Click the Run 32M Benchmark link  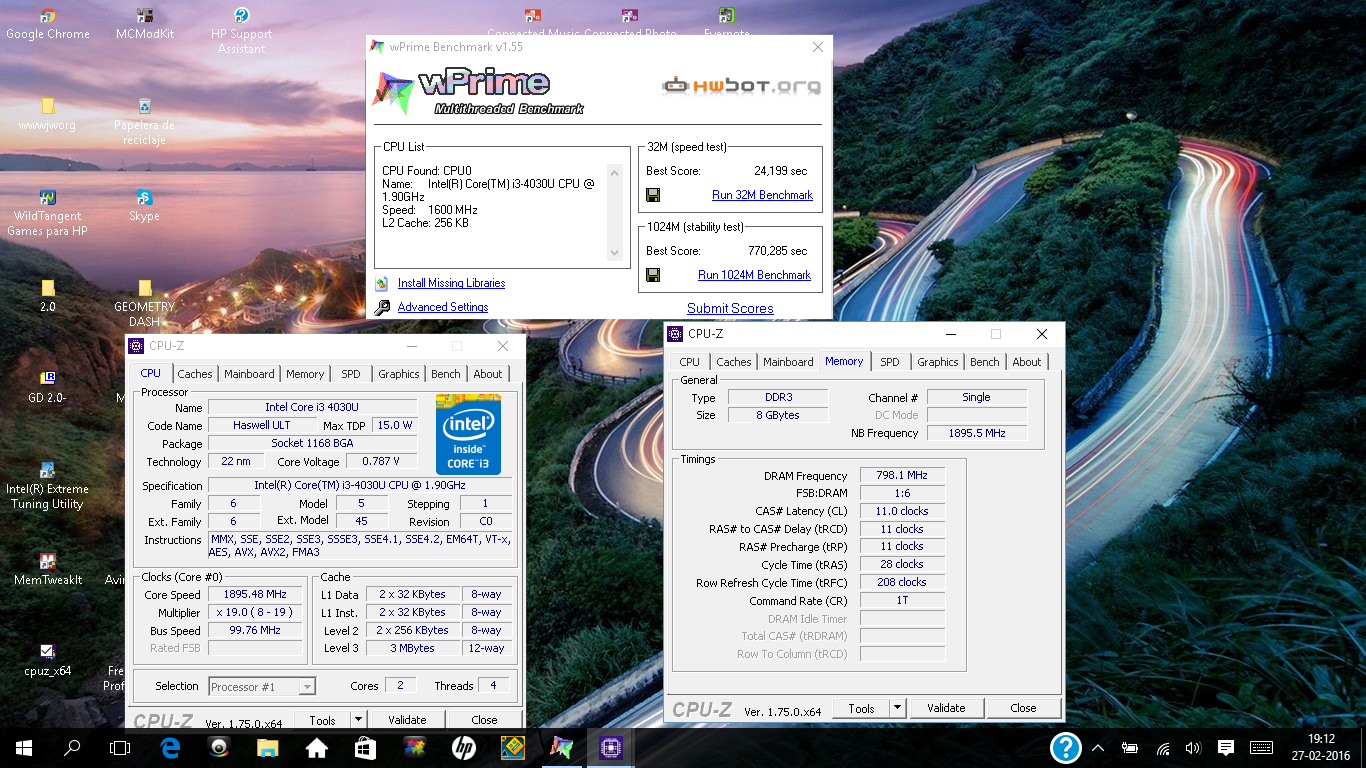tap(762, 195)
